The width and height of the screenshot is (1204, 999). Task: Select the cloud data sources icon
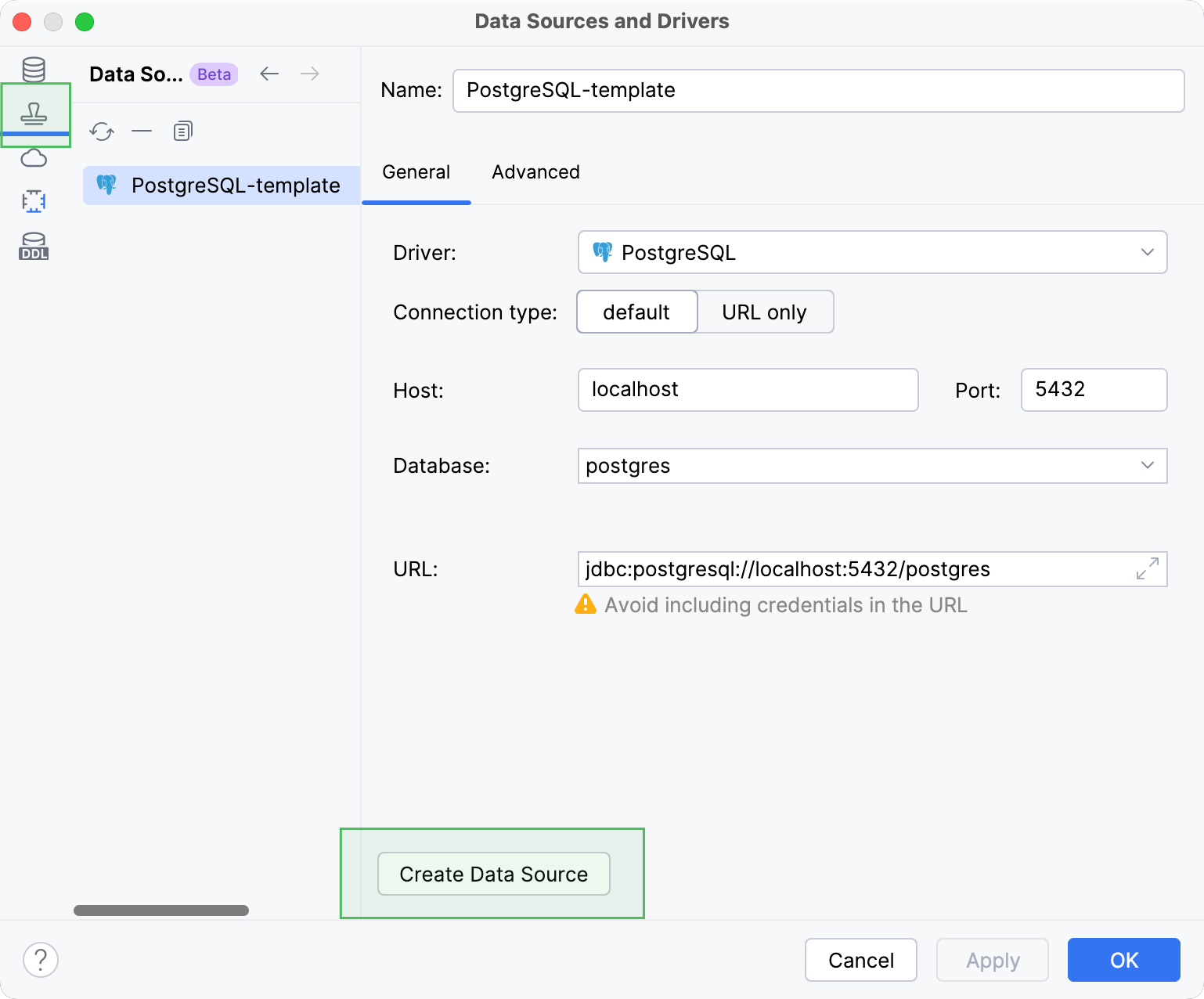coord(34,158)
